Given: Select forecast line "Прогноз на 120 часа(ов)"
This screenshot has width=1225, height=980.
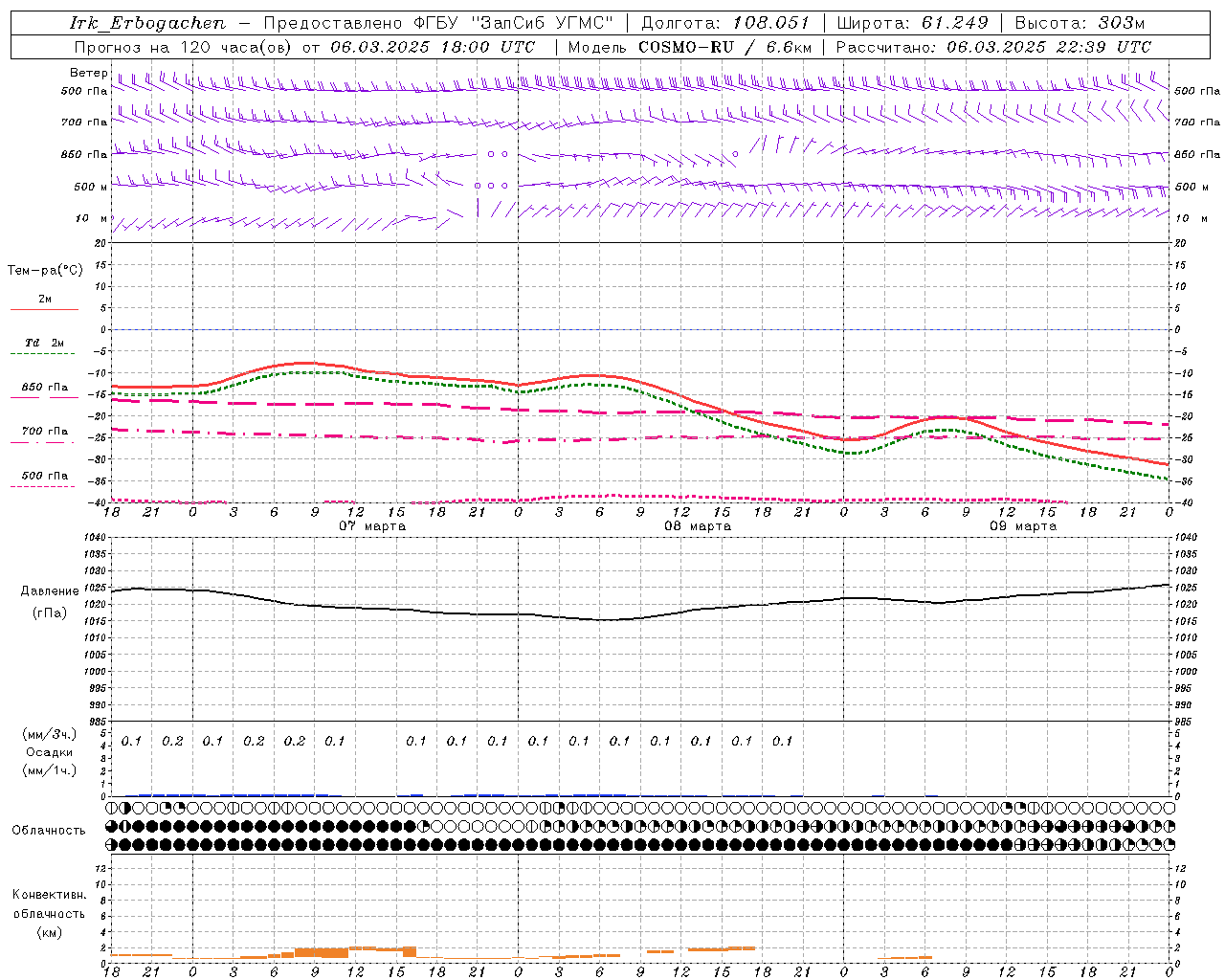Looking at the screenshot, I should [184, 47].
